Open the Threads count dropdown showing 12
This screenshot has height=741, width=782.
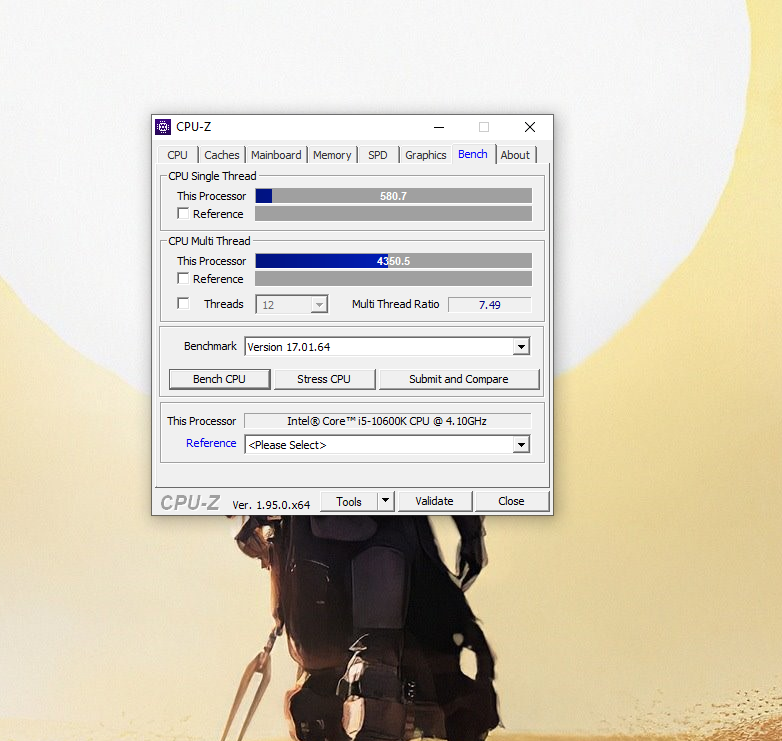(x=292, y=305)
